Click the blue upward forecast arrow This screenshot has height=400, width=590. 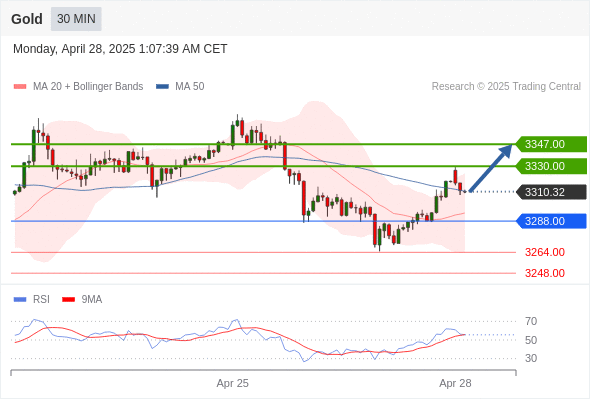click(490, 168)
